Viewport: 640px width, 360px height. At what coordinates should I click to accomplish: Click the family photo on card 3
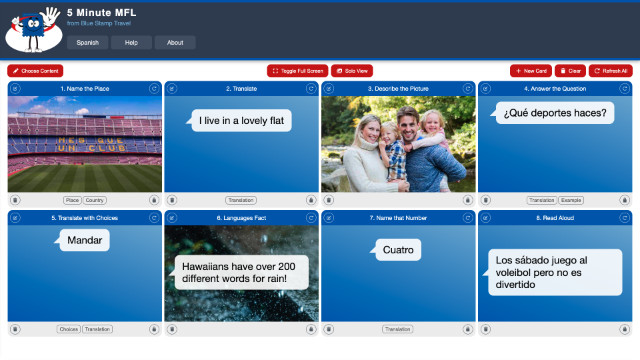pos(398,144)
